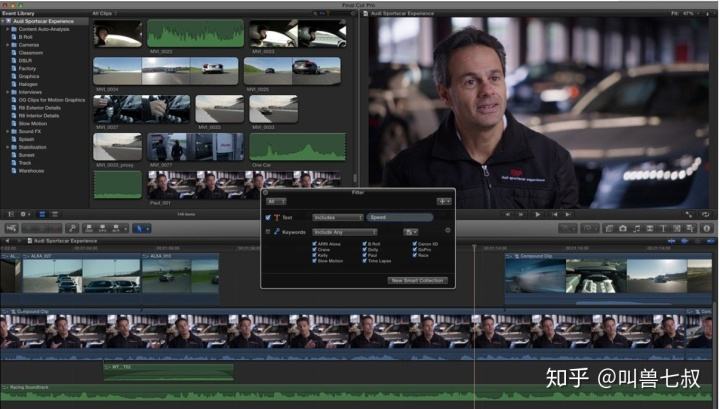Viewport: 720px width, 409px height.
Task: Switch browser to filmstrip view
Action: [42, 214]
